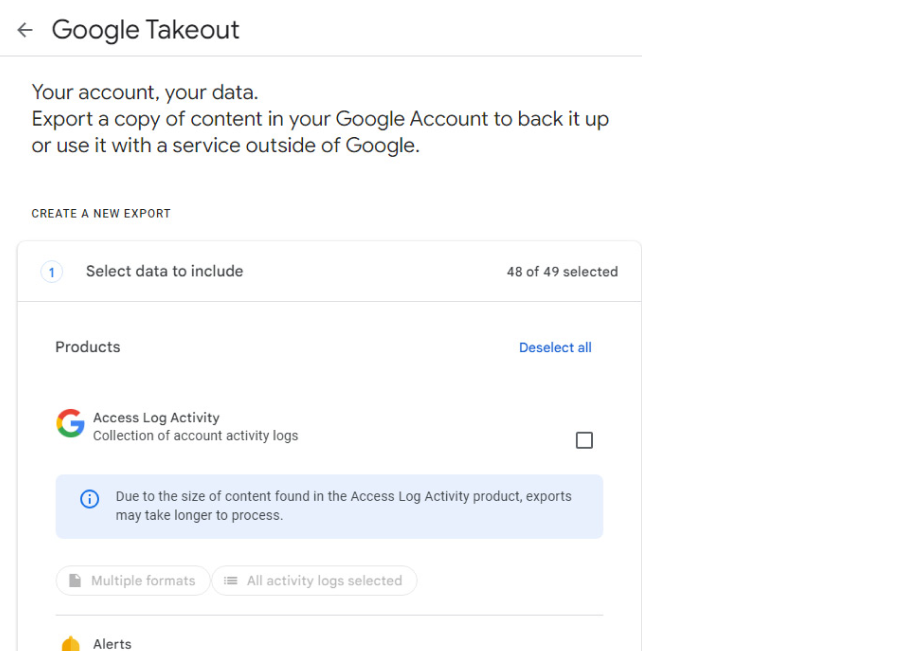The image size is (918, 651).
Task: Click the 48 of 49 selected counter
Action: point(562,272)
